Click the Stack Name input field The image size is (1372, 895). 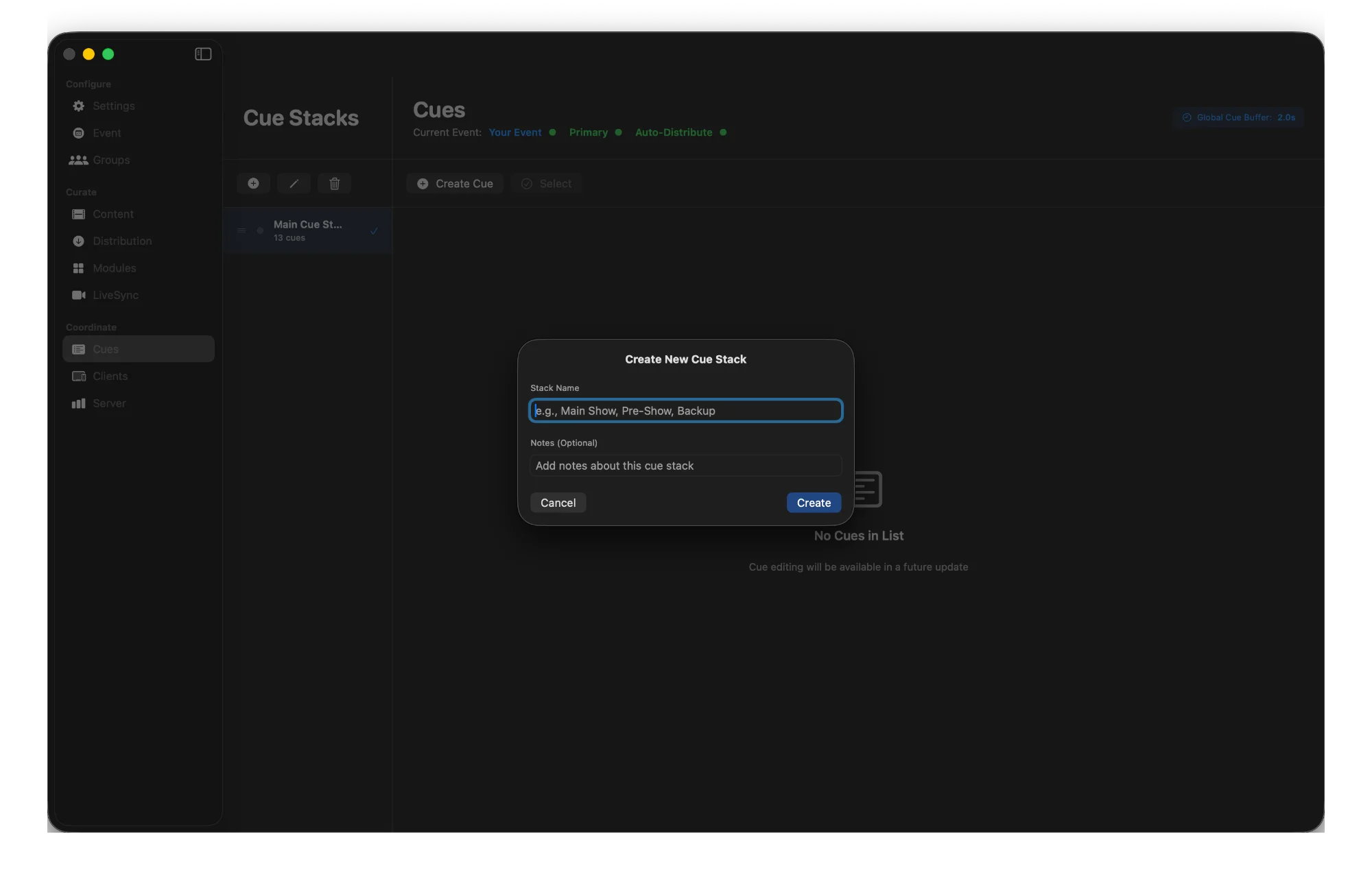click(x=685, y=410)
